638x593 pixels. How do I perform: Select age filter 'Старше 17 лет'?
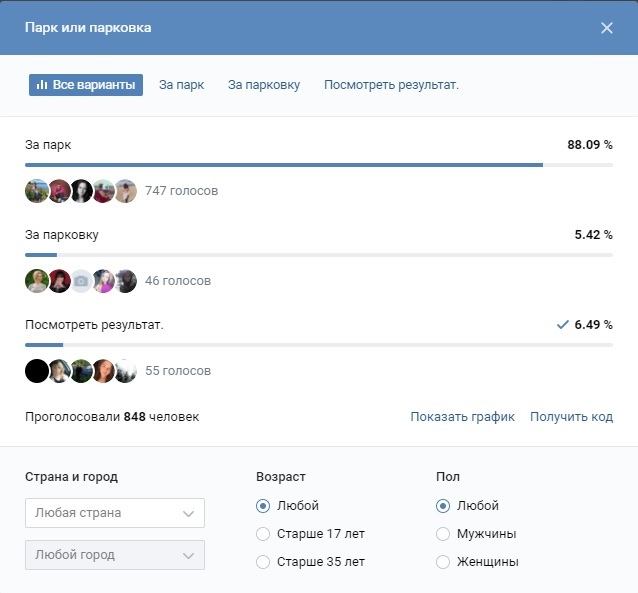263,534
